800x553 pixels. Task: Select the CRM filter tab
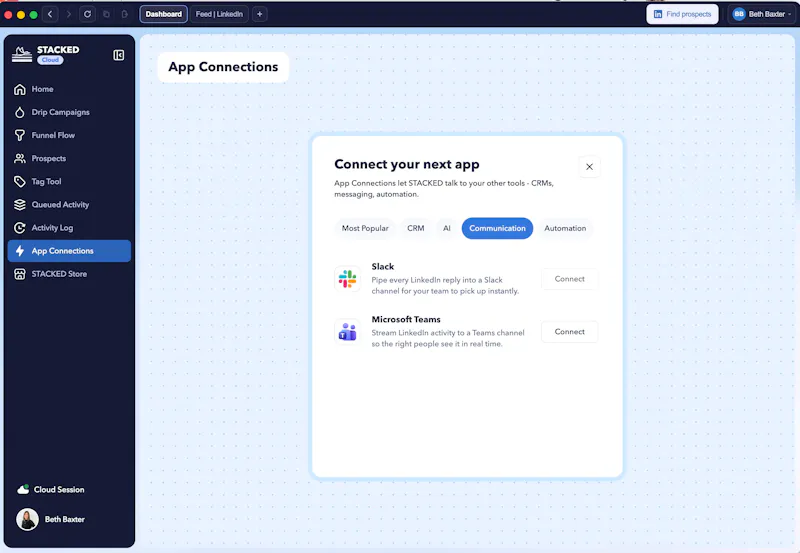click(x=415, y=228)
